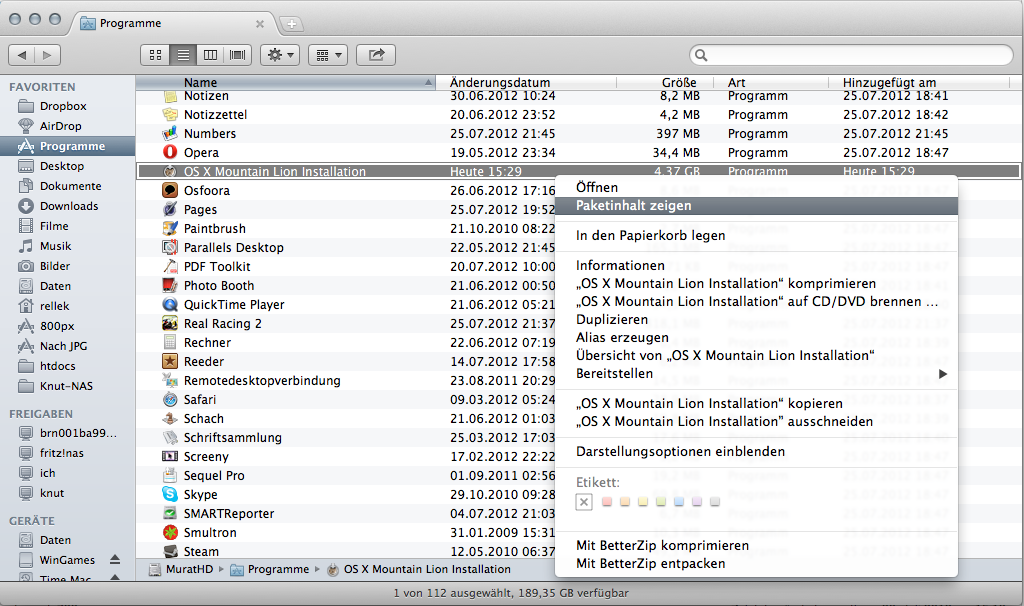Open Dokumente in sidebar
This screenshot has height=606, width=1024.
click(x=70, y=186)
